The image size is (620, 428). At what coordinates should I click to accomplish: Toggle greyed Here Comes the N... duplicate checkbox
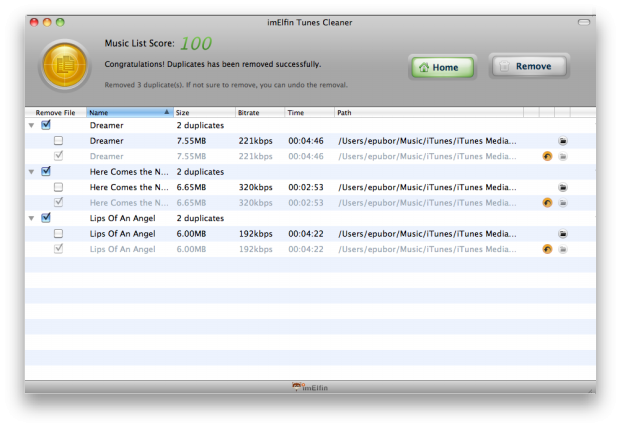coord(59,202)
